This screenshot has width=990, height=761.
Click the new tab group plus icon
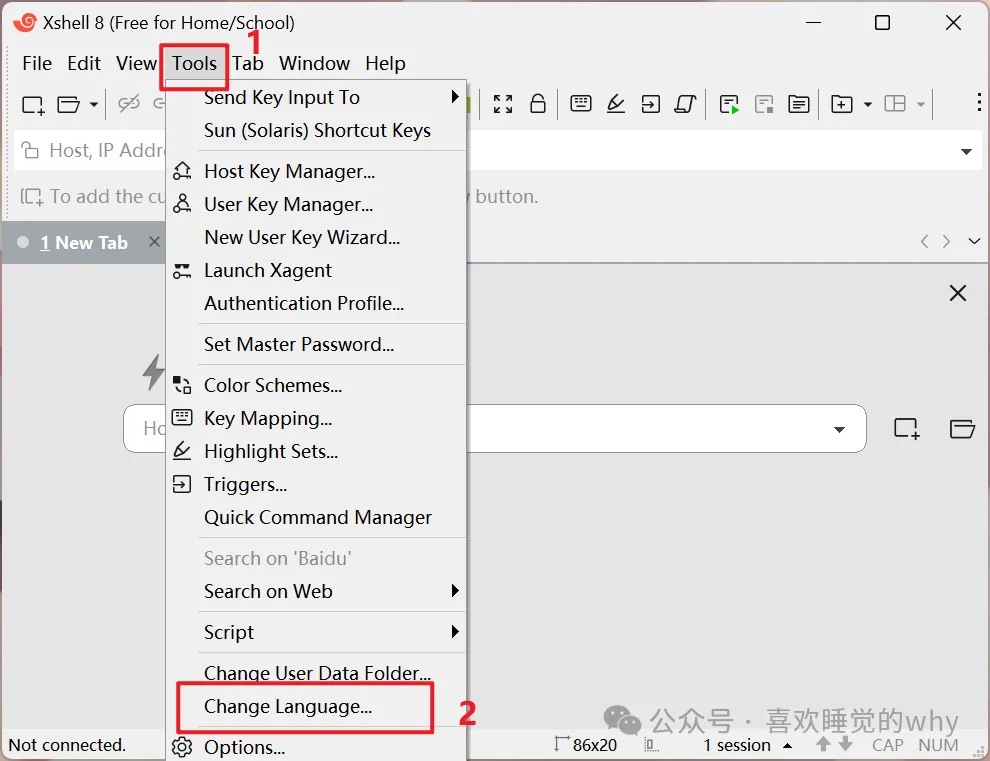click(842, 104)
